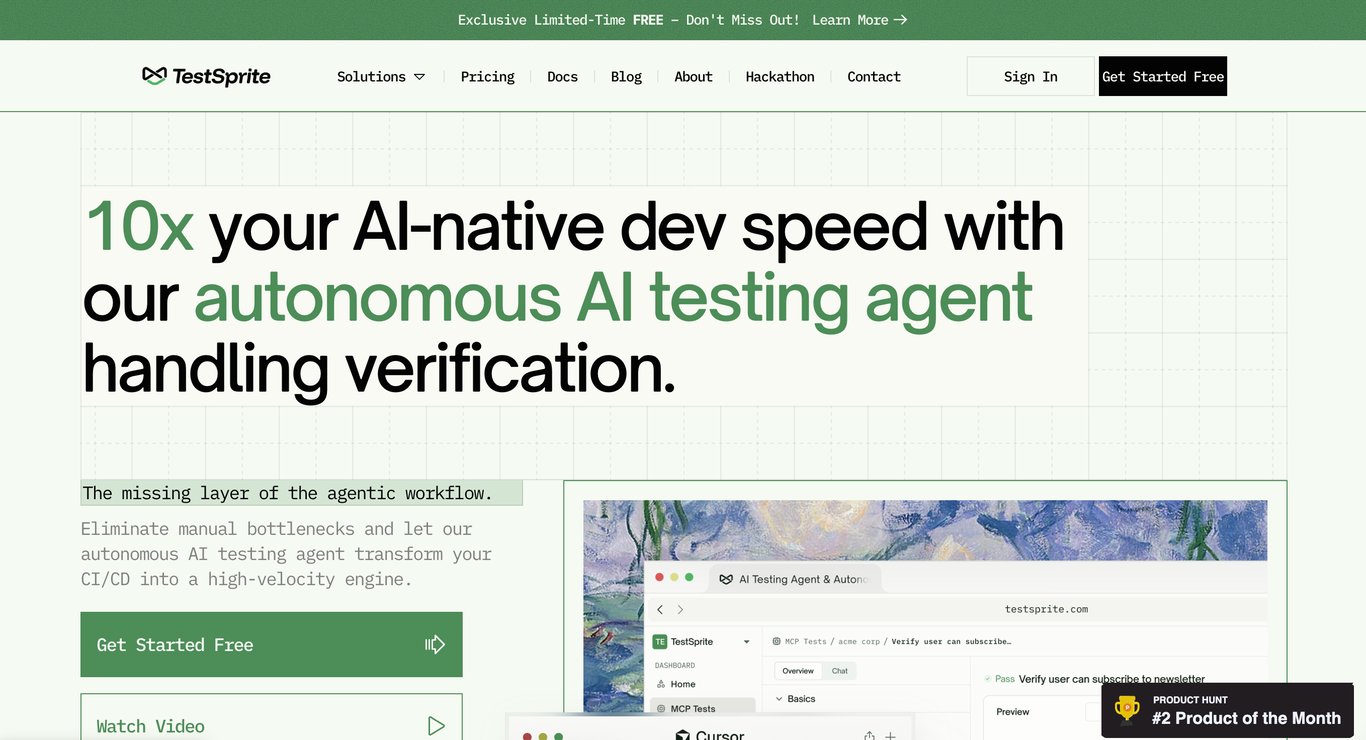Click the MCP Tests breadcrumb icon
The height and width of the screenshot is (740, 1366).
coord(777,642)
